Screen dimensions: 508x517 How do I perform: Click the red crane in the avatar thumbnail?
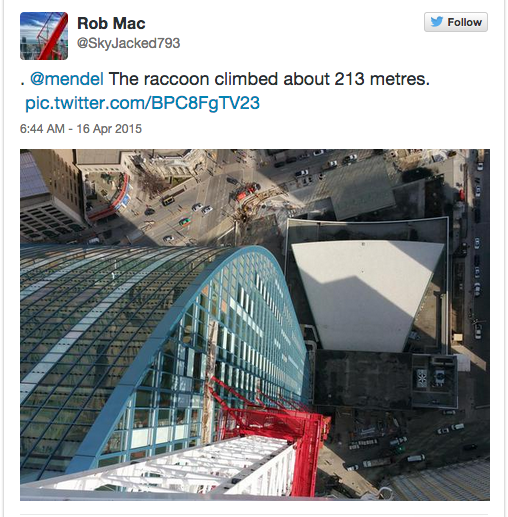50,37
